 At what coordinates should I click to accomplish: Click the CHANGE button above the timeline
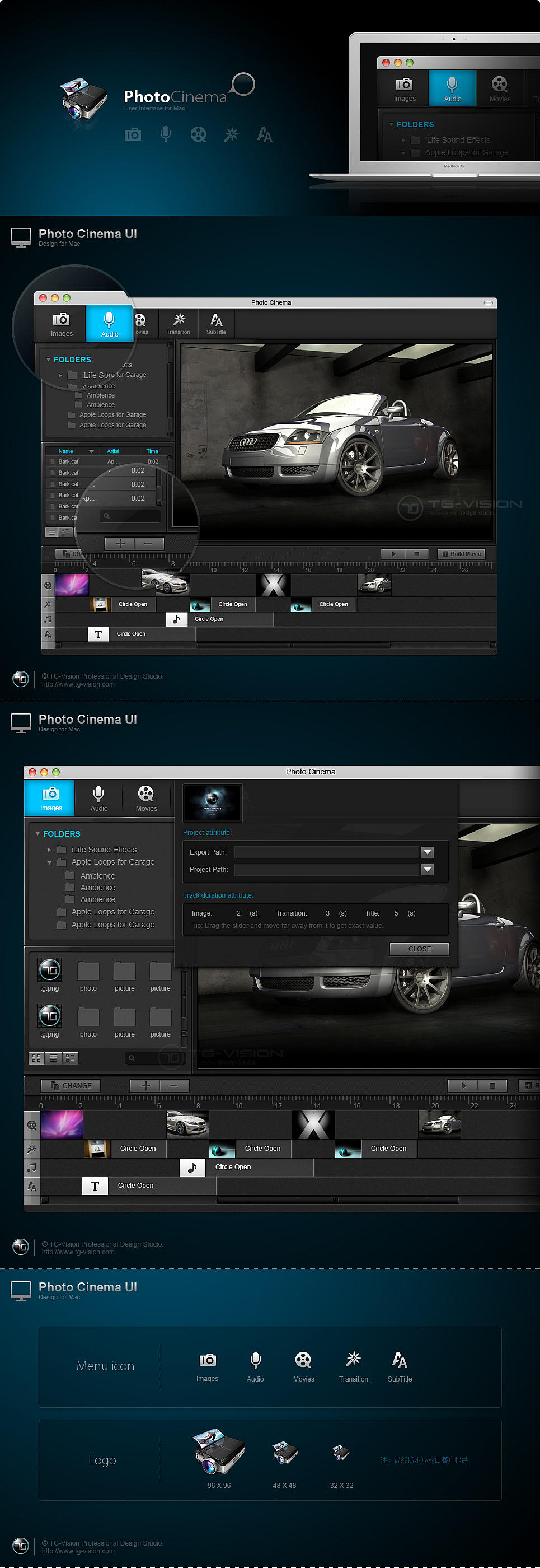point(71,1085)
